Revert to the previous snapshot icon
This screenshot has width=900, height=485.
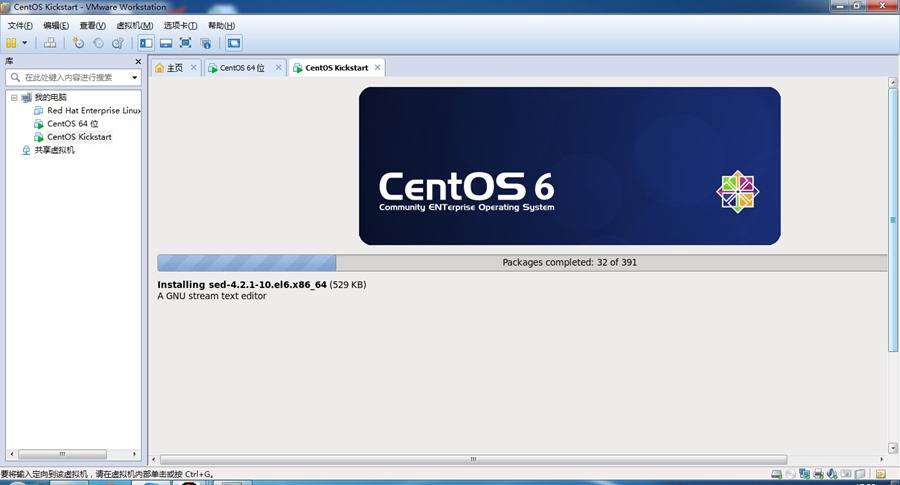click(98, 43)
